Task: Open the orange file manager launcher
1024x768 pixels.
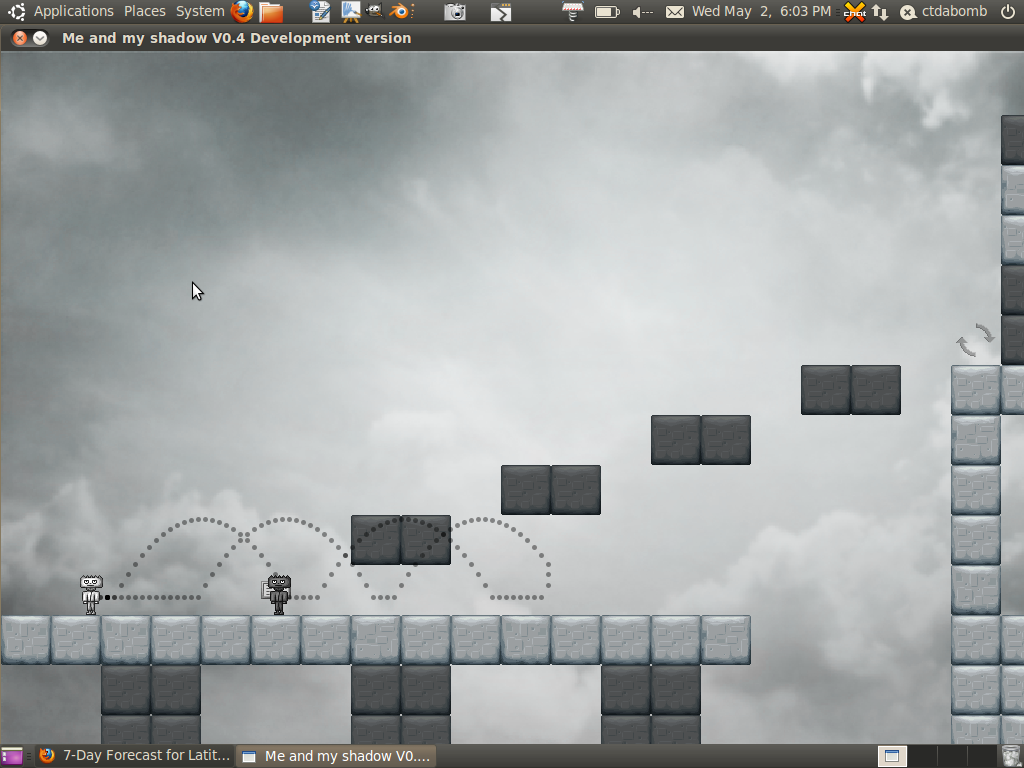Action: coord(271,12)
